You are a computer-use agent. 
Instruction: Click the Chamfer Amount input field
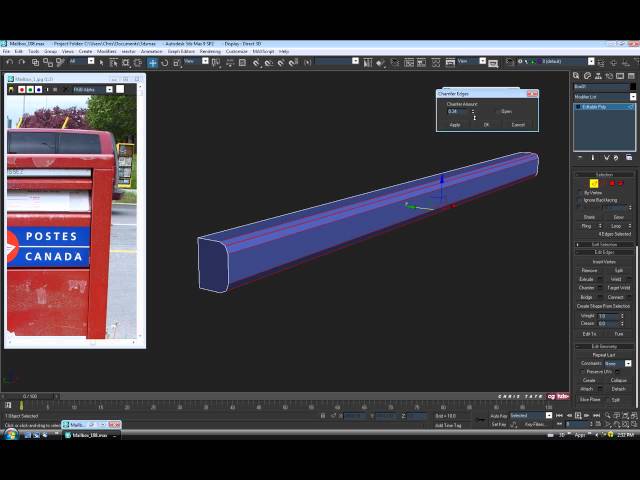click(x=457, y=111)
